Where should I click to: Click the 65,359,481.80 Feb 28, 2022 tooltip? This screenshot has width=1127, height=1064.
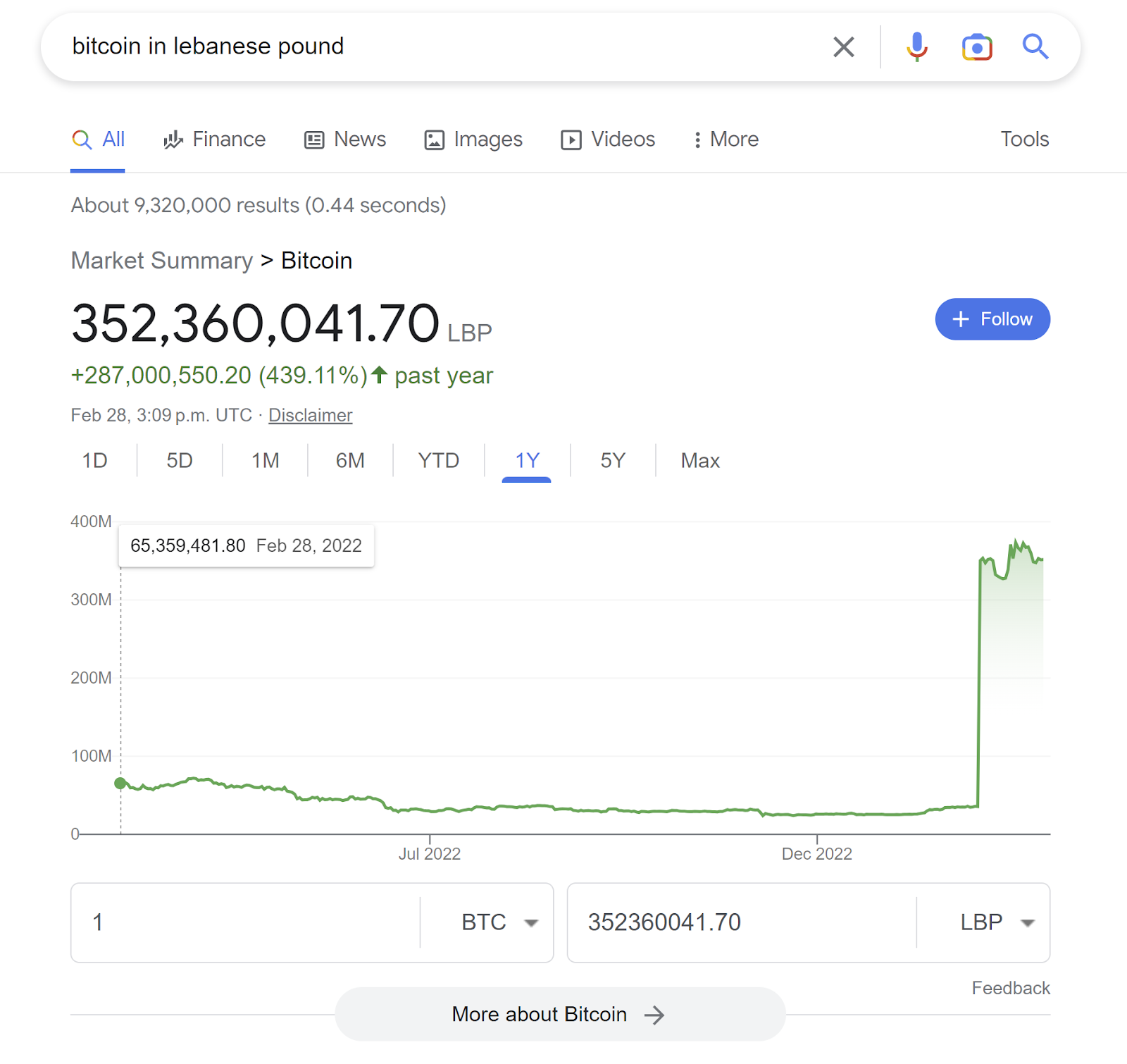pyautogui.click(x=247, y=545)
